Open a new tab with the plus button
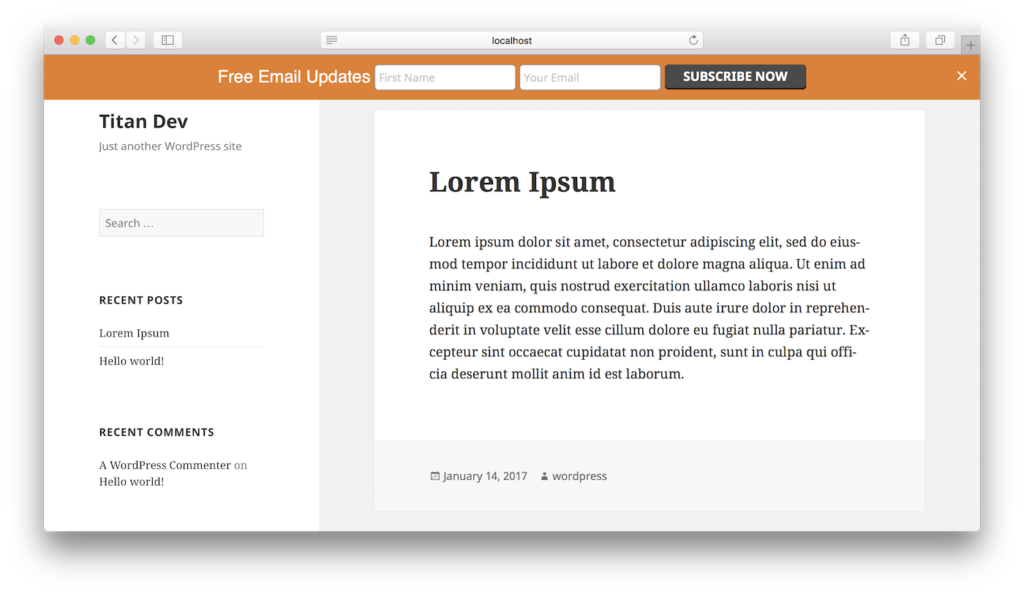The image size is (1024, 594). tap(970, 45)
